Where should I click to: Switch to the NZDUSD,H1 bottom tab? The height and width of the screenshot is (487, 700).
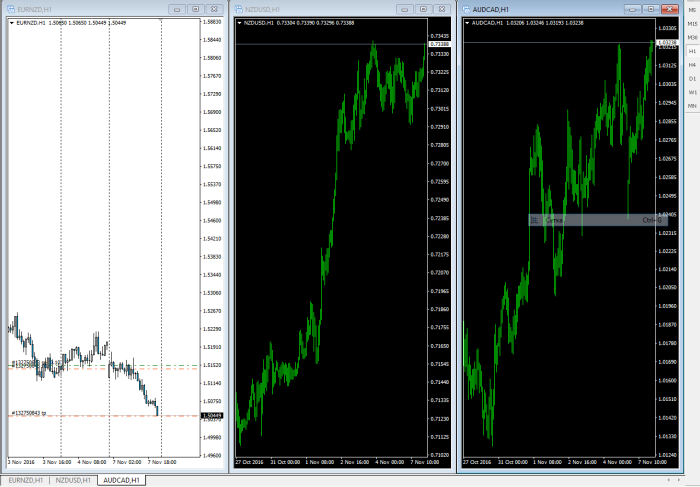click(73, 480)
